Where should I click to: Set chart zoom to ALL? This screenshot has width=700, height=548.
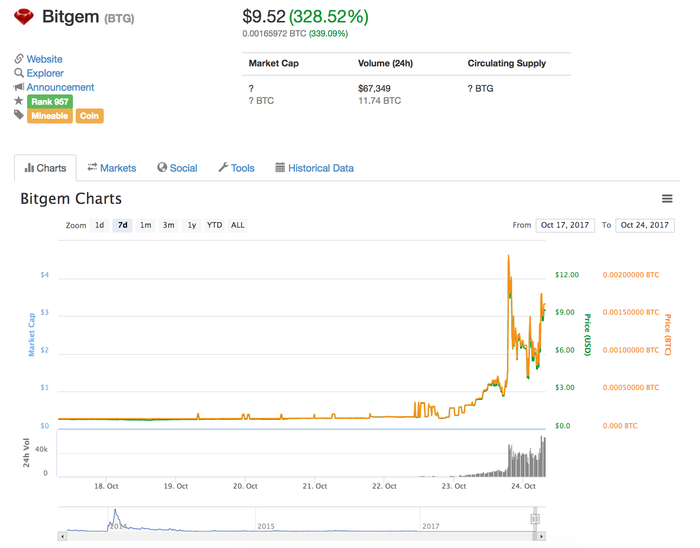click(x=238, y=225)
